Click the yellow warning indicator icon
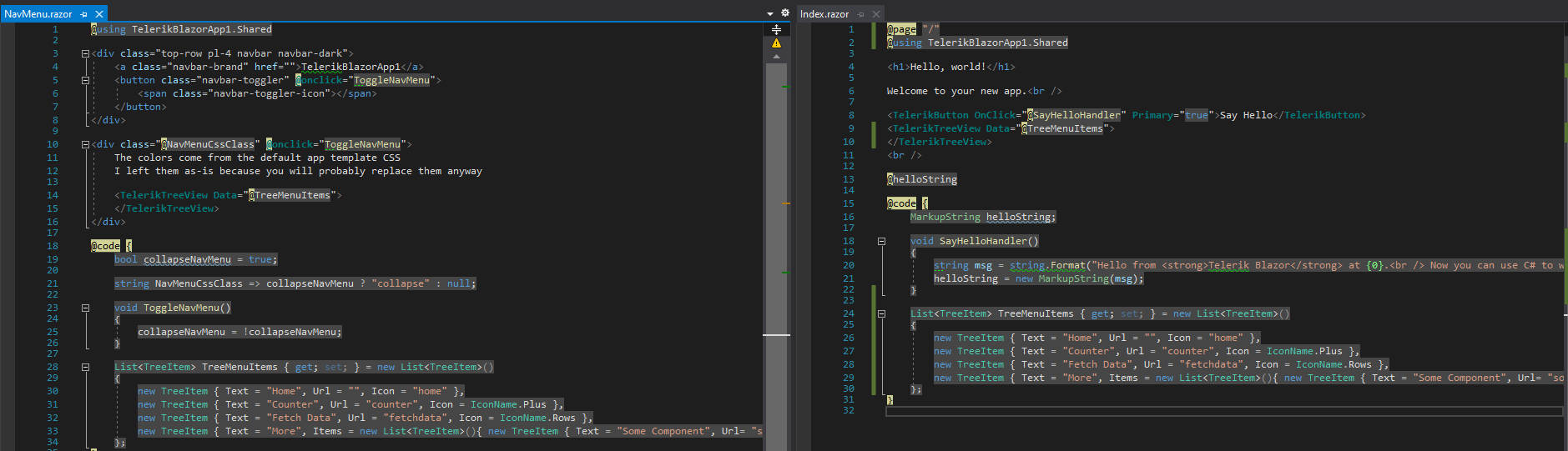This screenshot has height=451, width=1568. pyautogui.click(x=776, y=43)
